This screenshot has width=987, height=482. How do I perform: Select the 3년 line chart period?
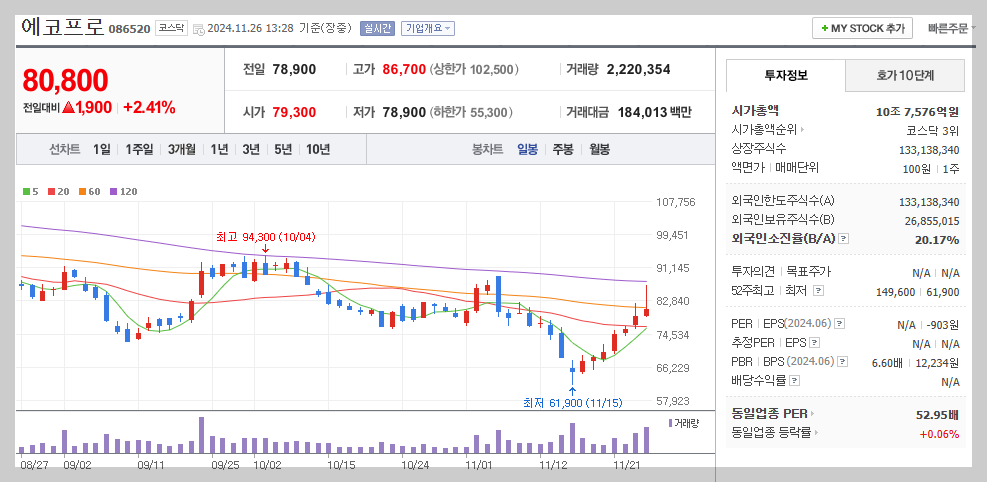251,150
